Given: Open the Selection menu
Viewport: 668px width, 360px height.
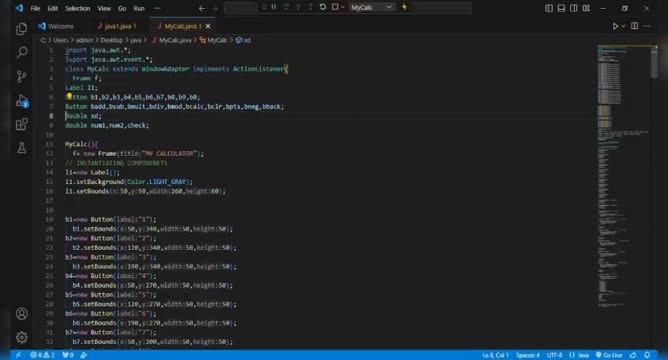Looking at the screenshot, I should (x=78, y=8).
